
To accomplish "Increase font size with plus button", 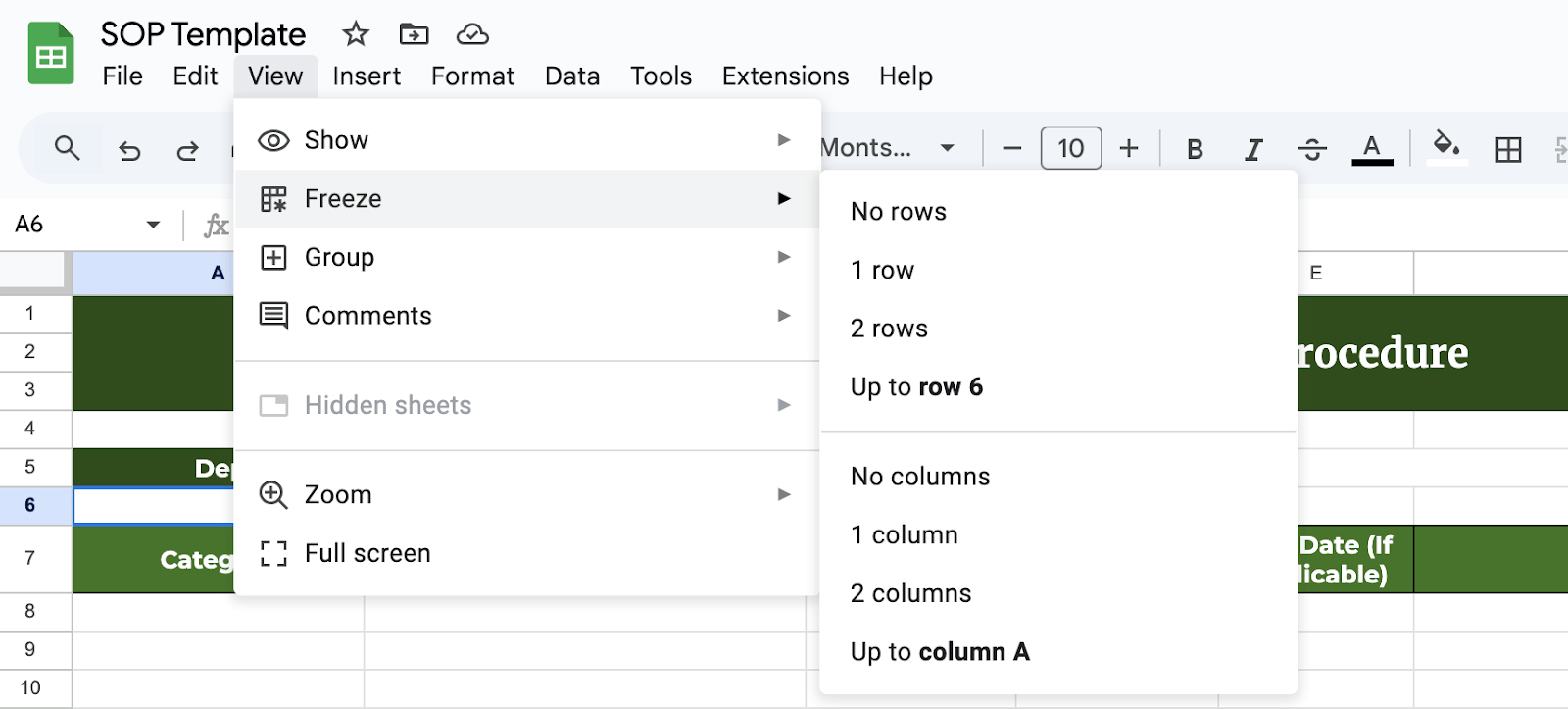I will (x=1129, y=148).
